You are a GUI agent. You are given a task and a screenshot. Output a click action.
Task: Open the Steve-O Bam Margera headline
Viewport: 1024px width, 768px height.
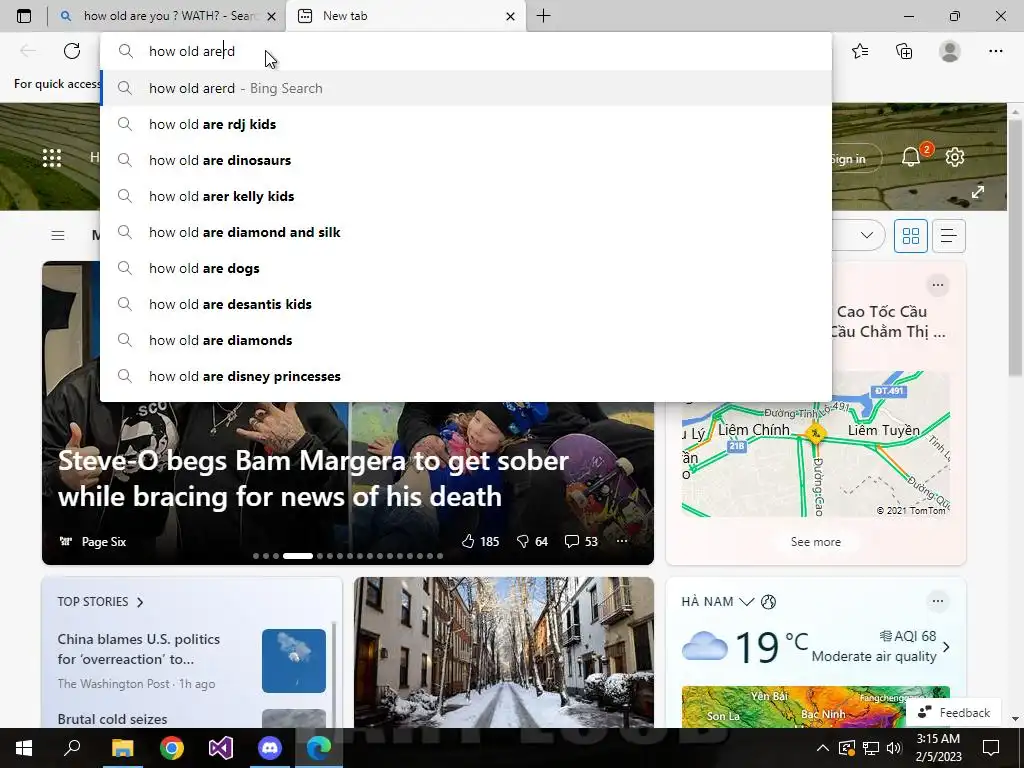(x=313, y=479)
